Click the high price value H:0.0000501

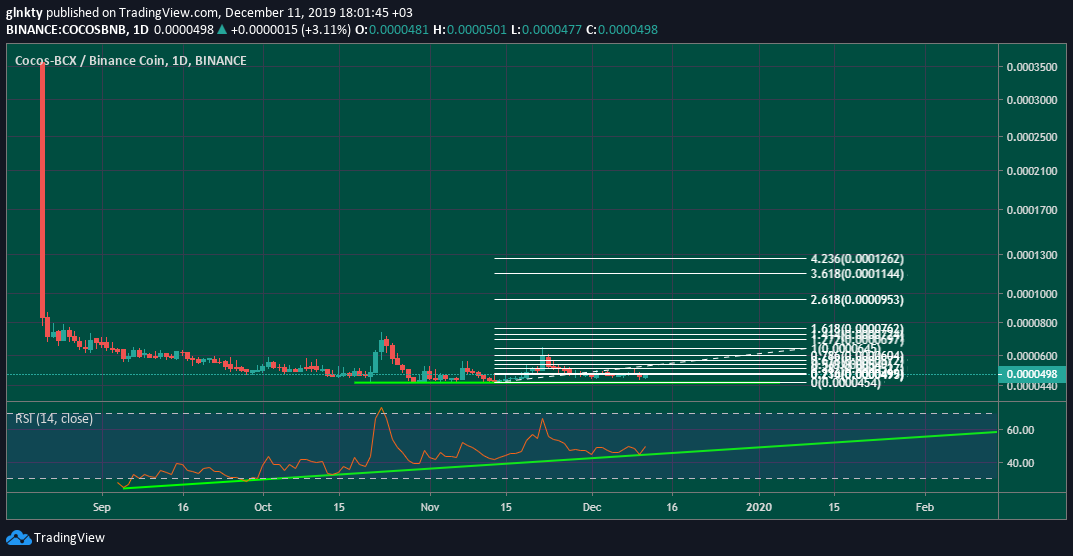point(469,29)
